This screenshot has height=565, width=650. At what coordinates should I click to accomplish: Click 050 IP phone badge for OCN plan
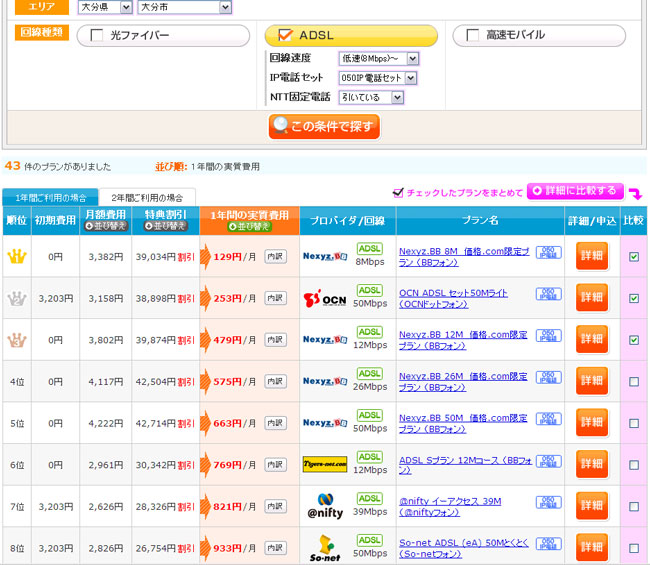(x=548, y=294)
